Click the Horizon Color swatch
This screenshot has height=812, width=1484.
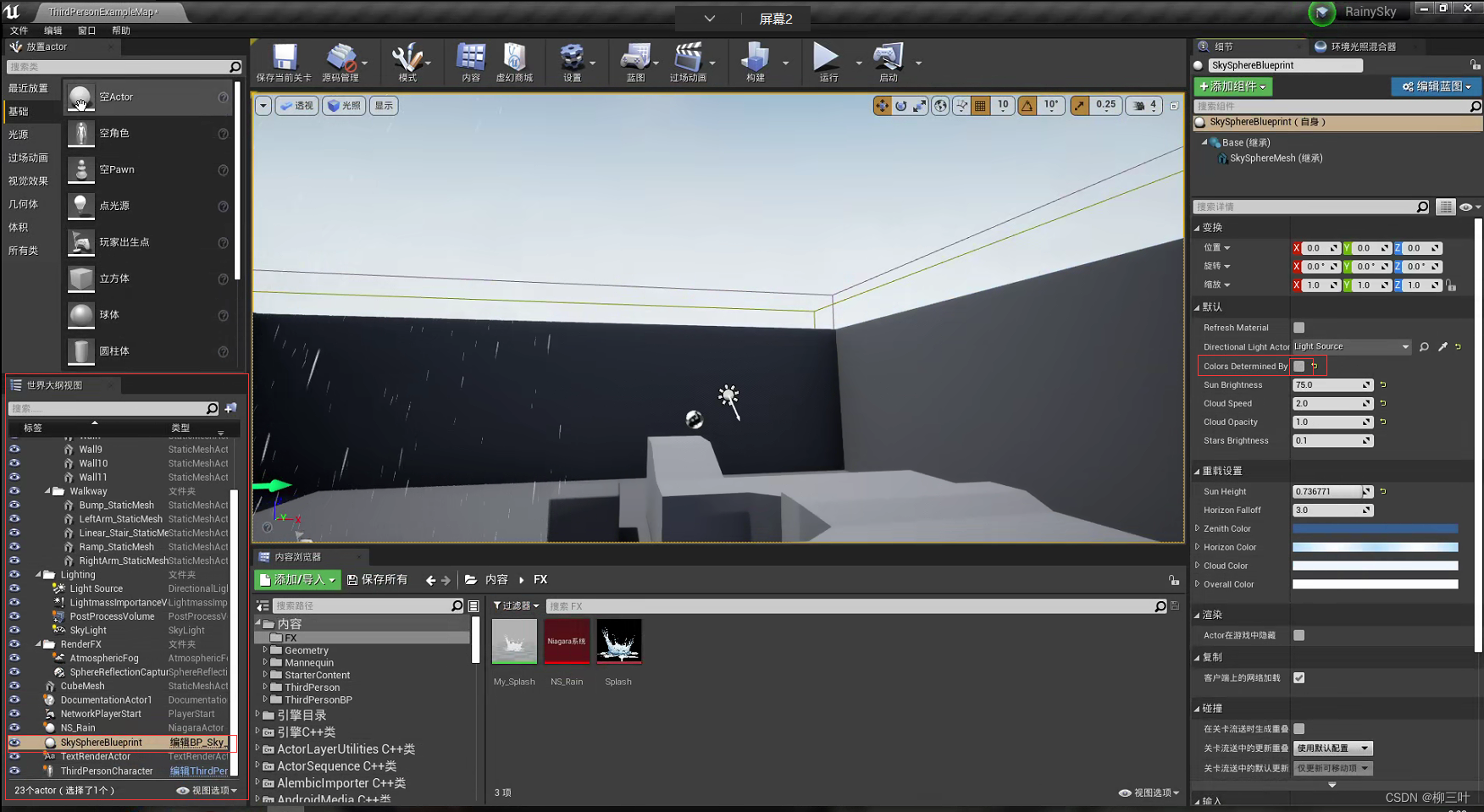tap(1375, 547)
